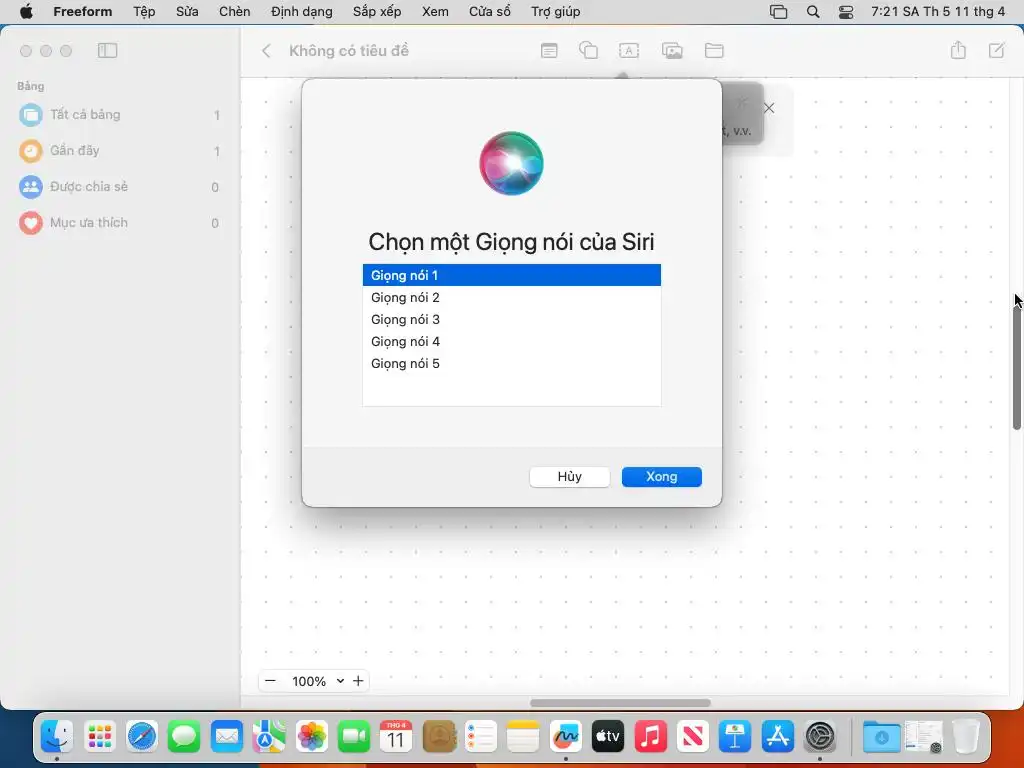Close the tooltip popup with X
This screenshot has height=768, width=1024.
[769, 108]
